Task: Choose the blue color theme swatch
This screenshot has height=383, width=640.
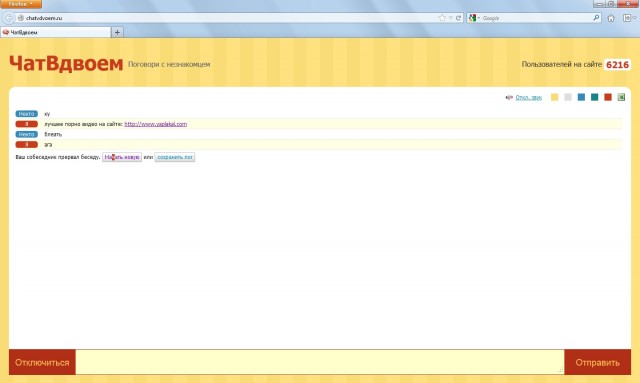Action: click(581, 97)
